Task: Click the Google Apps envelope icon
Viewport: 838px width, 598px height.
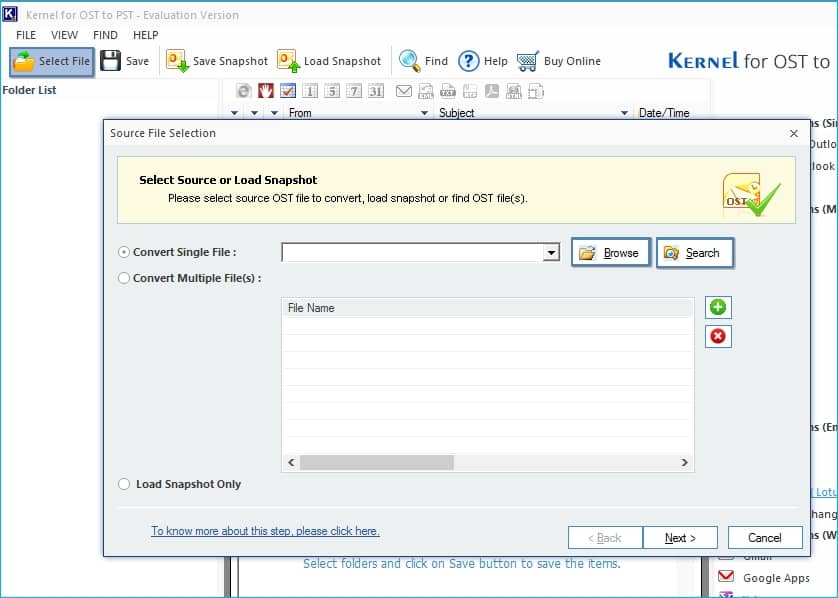Action: coord(726,576)
